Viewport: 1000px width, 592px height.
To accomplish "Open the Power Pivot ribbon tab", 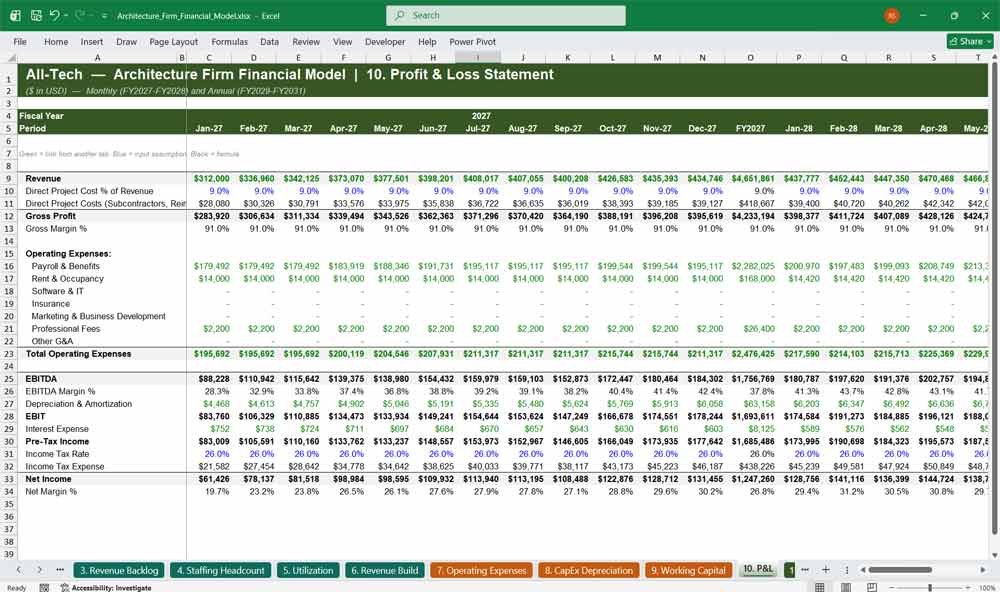I will (473, 41).
